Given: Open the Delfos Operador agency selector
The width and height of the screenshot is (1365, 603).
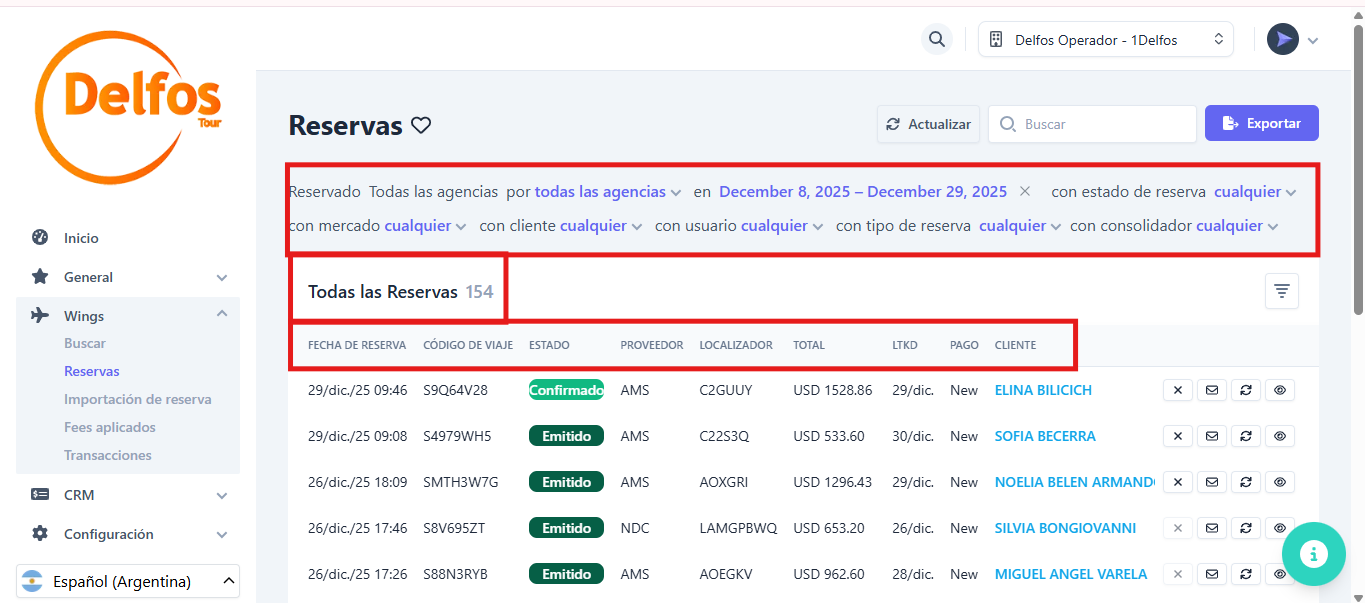Looking at the screenshot, I should pos(1105,40).
